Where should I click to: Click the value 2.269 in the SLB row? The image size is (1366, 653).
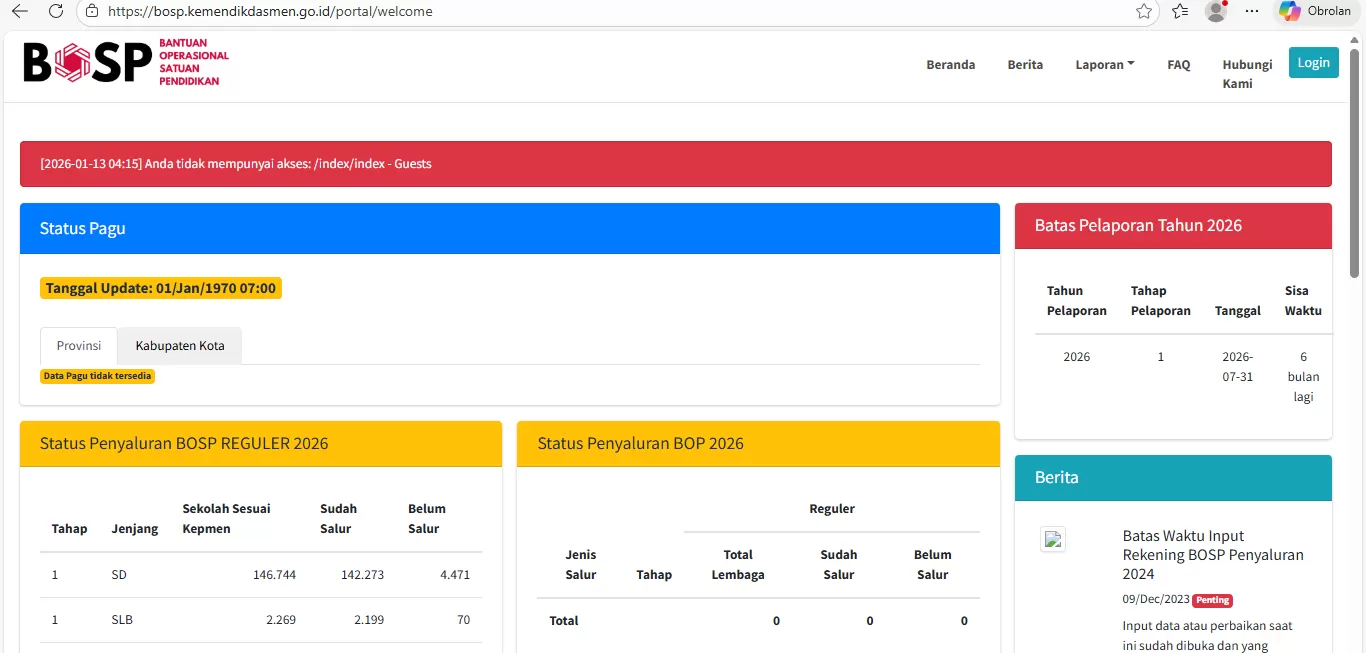coord(281,620)
